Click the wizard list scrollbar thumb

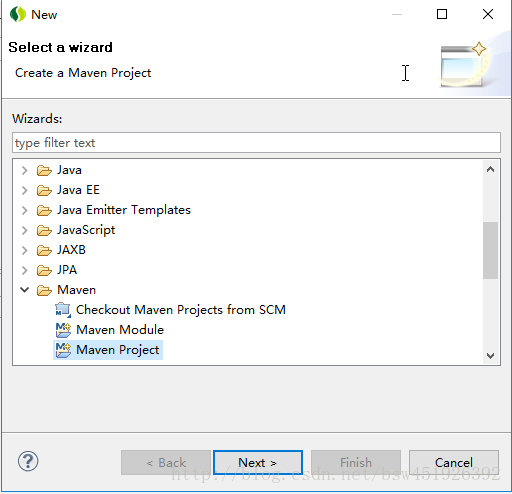click(490, 250)
